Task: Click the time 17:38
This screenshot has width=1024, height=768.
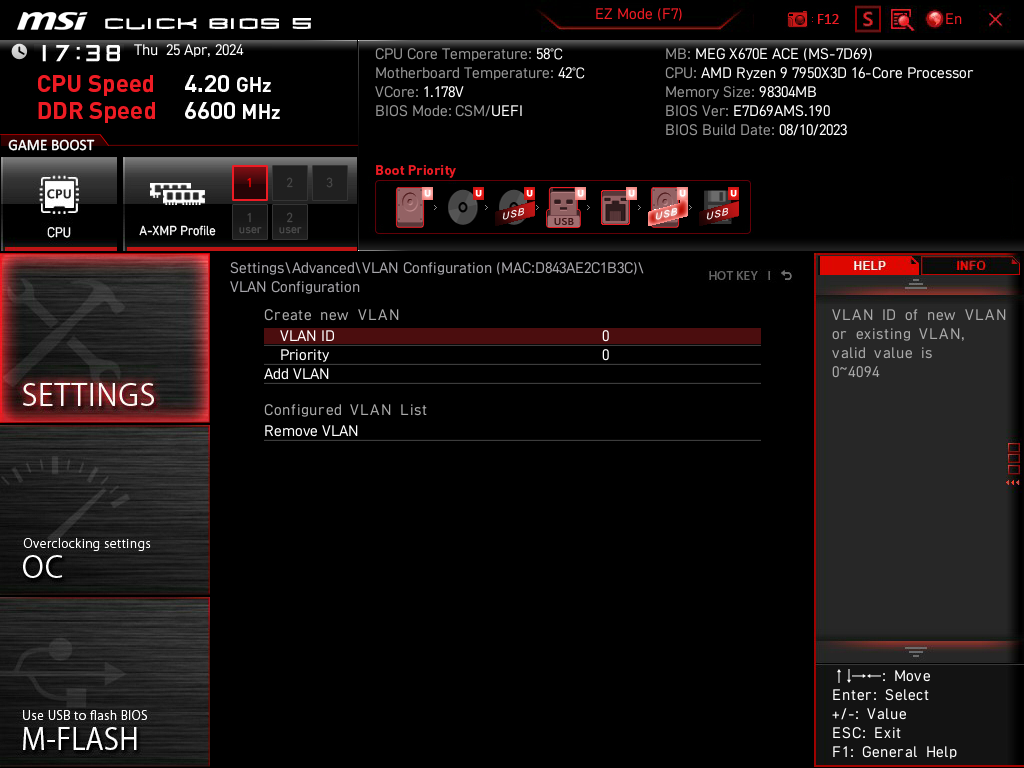Action: 81,53
